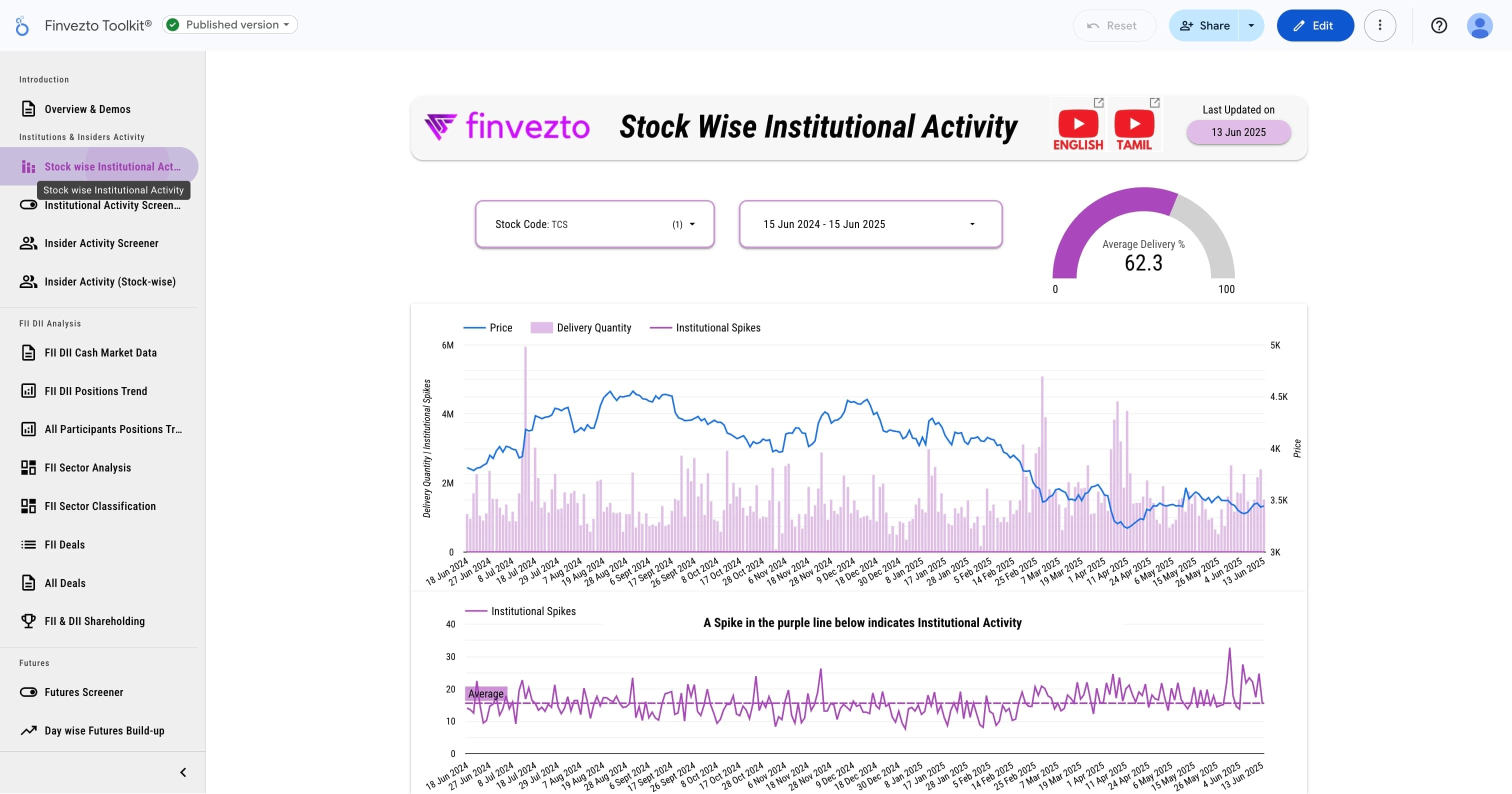Open the user account avatar

(1479, 26)
